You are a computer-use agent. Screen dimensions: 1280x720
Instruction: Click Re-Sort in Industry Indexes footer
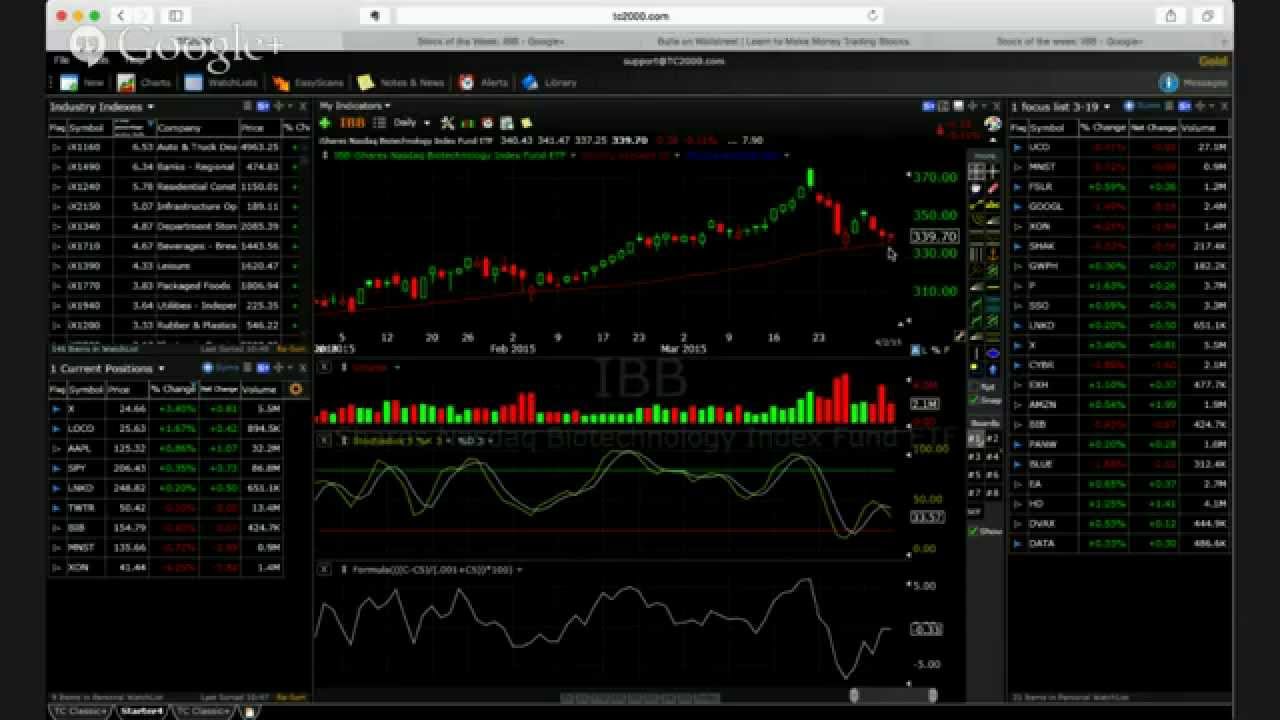pyautogui.click(x=291, y=349)
